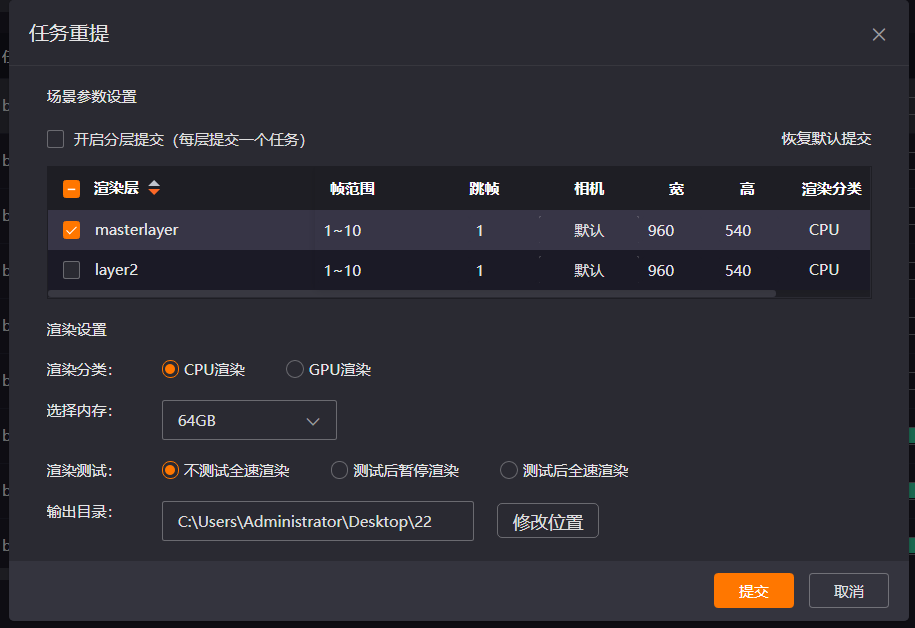Screen dimensions: 915x628
Task: Select CPU渲染 radio option
Action: coord(170,369)
